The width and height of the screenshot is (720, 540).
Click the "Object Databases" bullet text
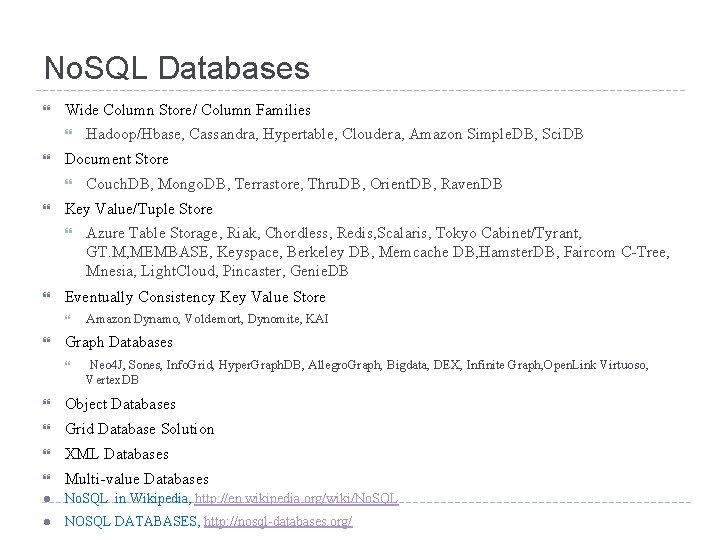120,404
